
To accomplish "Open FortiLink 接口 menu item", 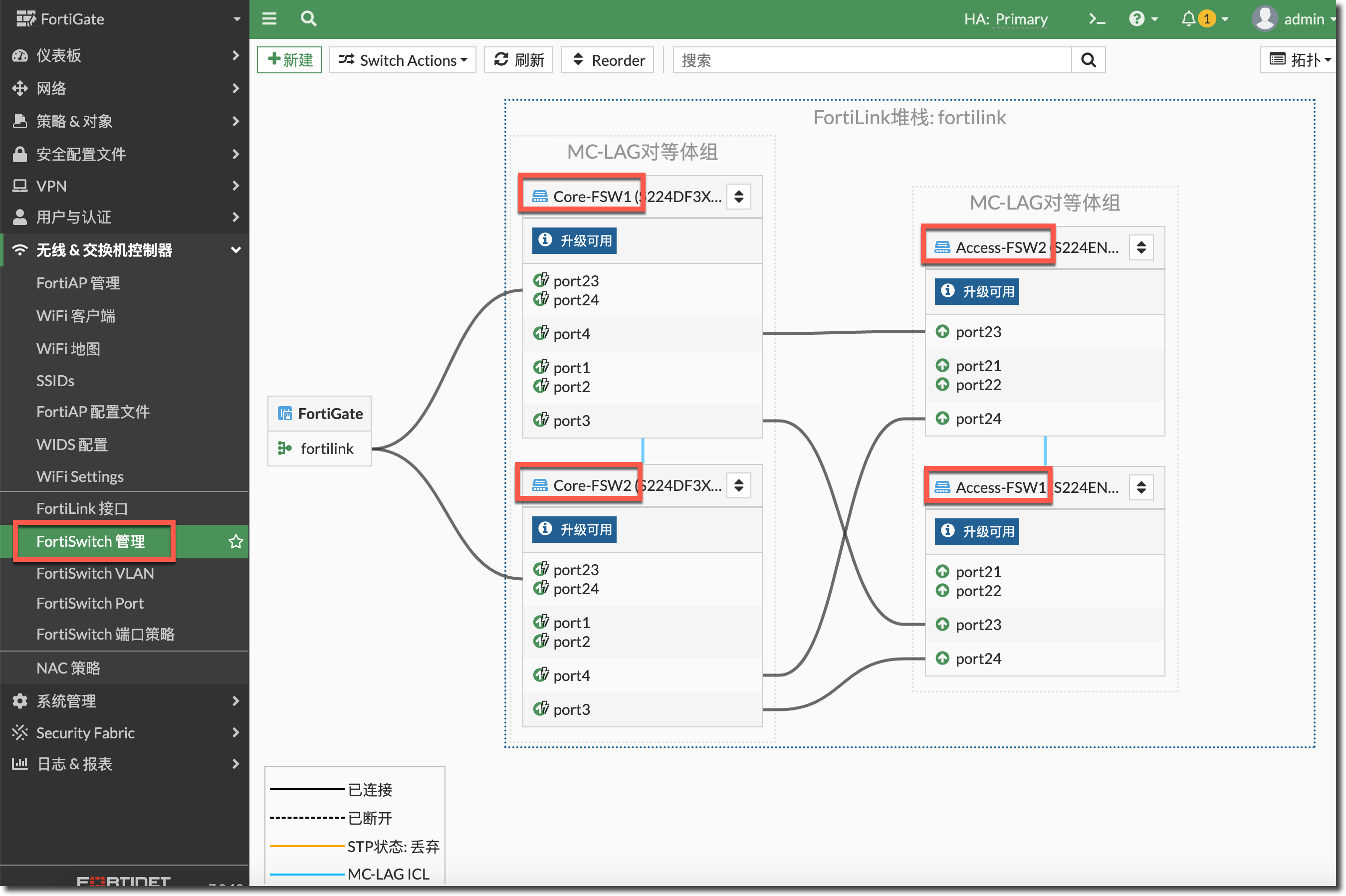I will (x=82, y=508).
